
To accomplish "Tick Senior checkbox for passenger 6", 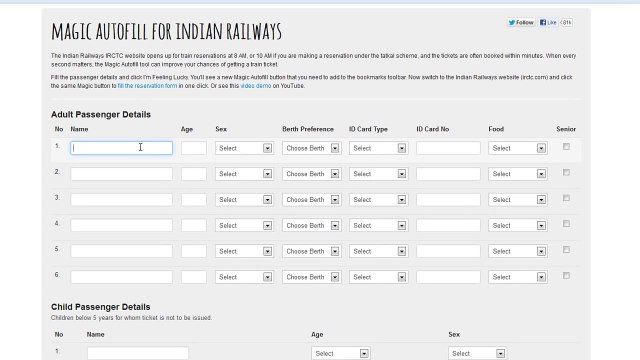I will [x=566, y=276].
